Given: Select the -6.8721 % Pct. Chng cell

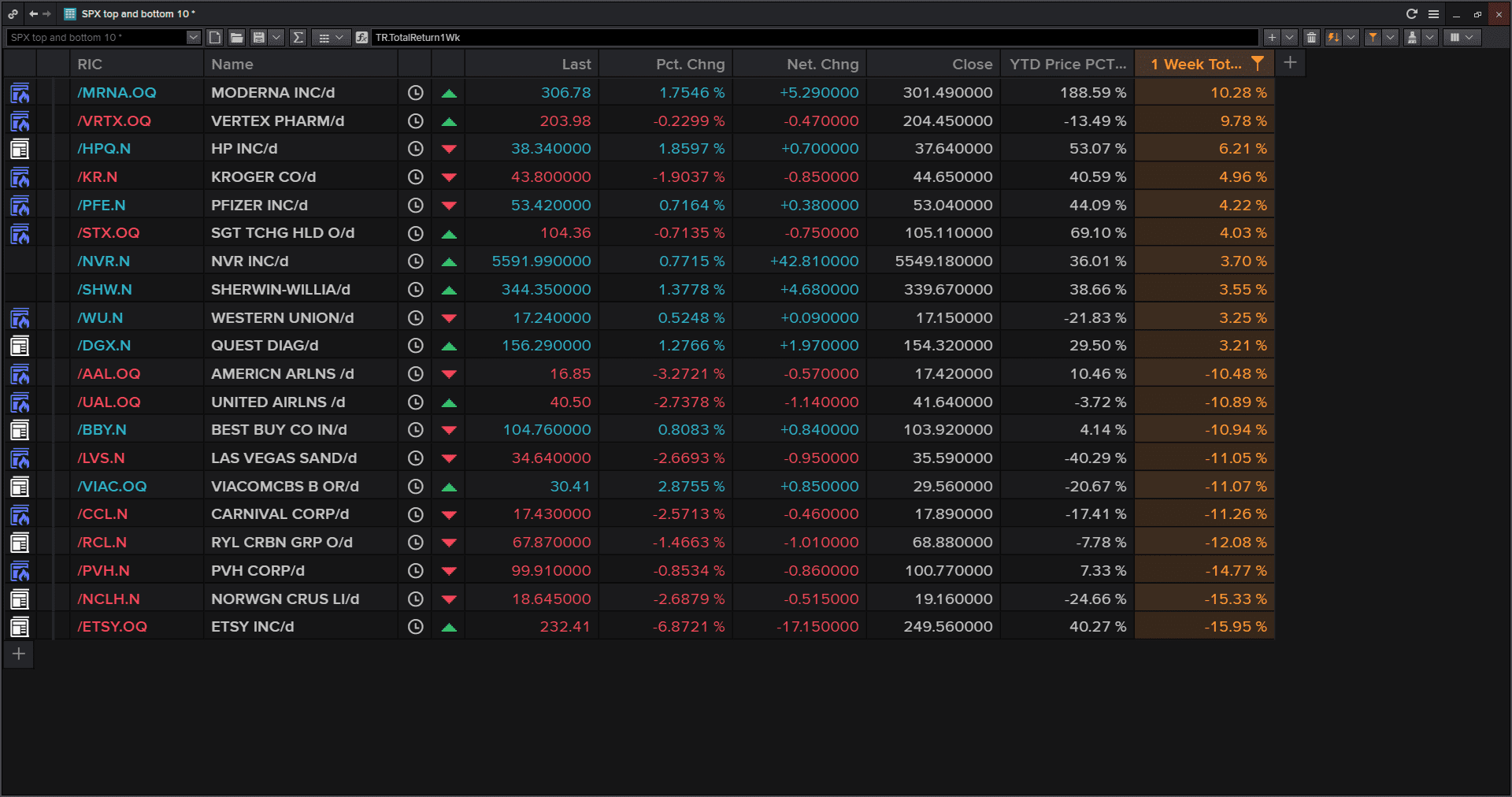Looking at the screenshot, I should coord(666,627).
